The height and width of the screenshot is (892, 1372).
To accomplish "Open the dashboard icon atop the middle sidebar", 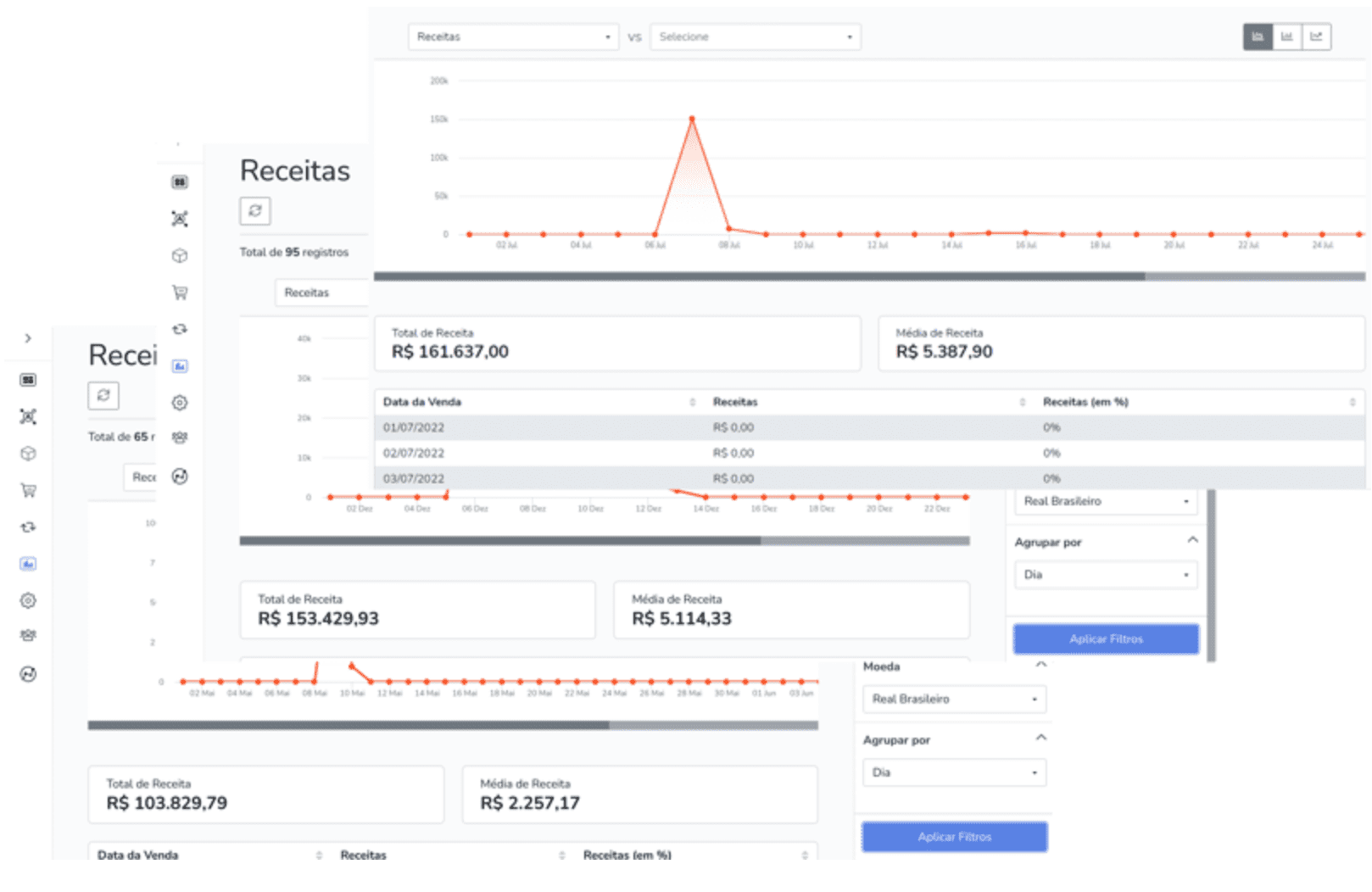I will (x=180, y=182).
